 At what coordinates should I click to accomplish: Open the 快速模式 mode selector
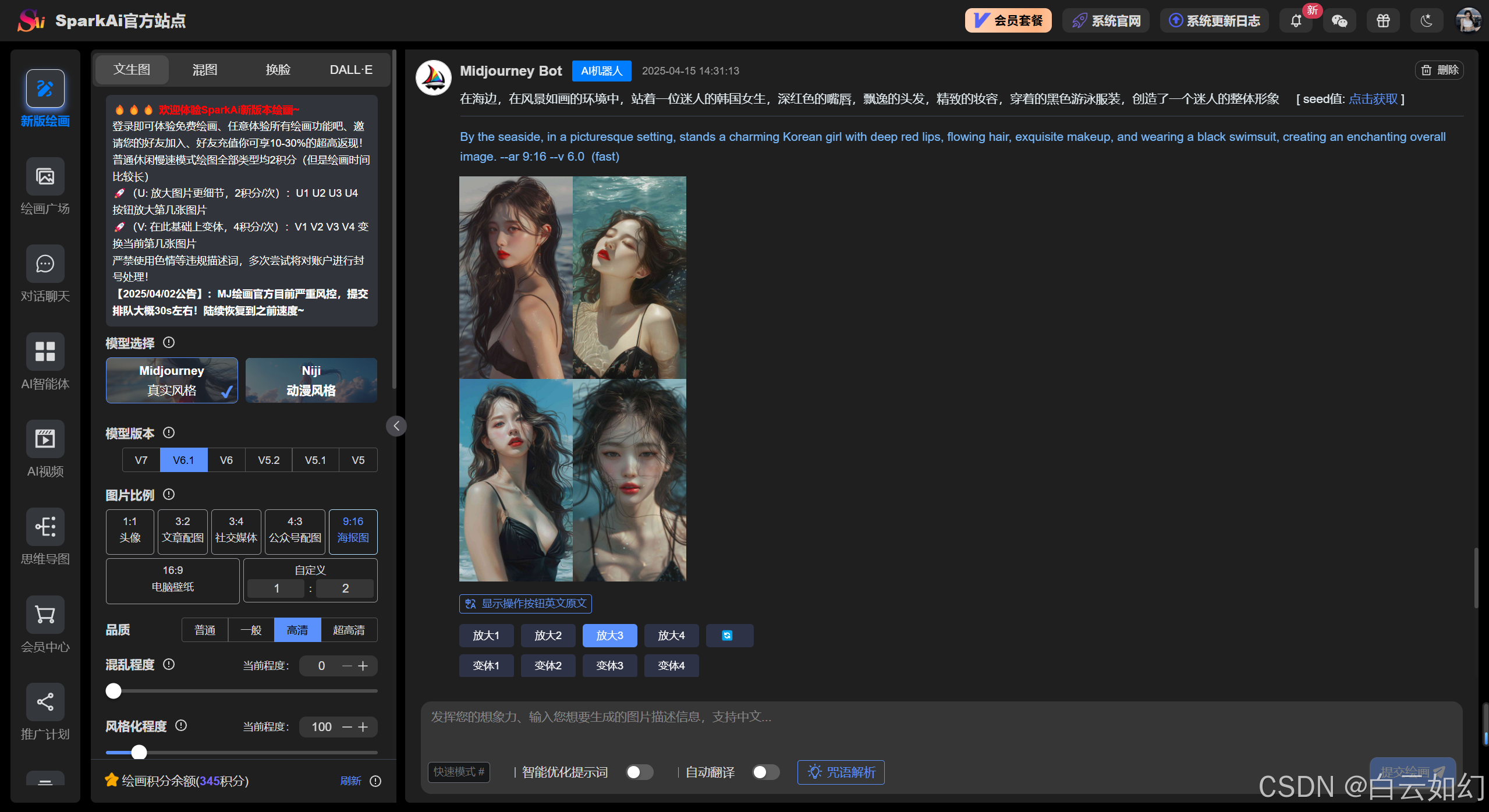[x=459, y=772]
